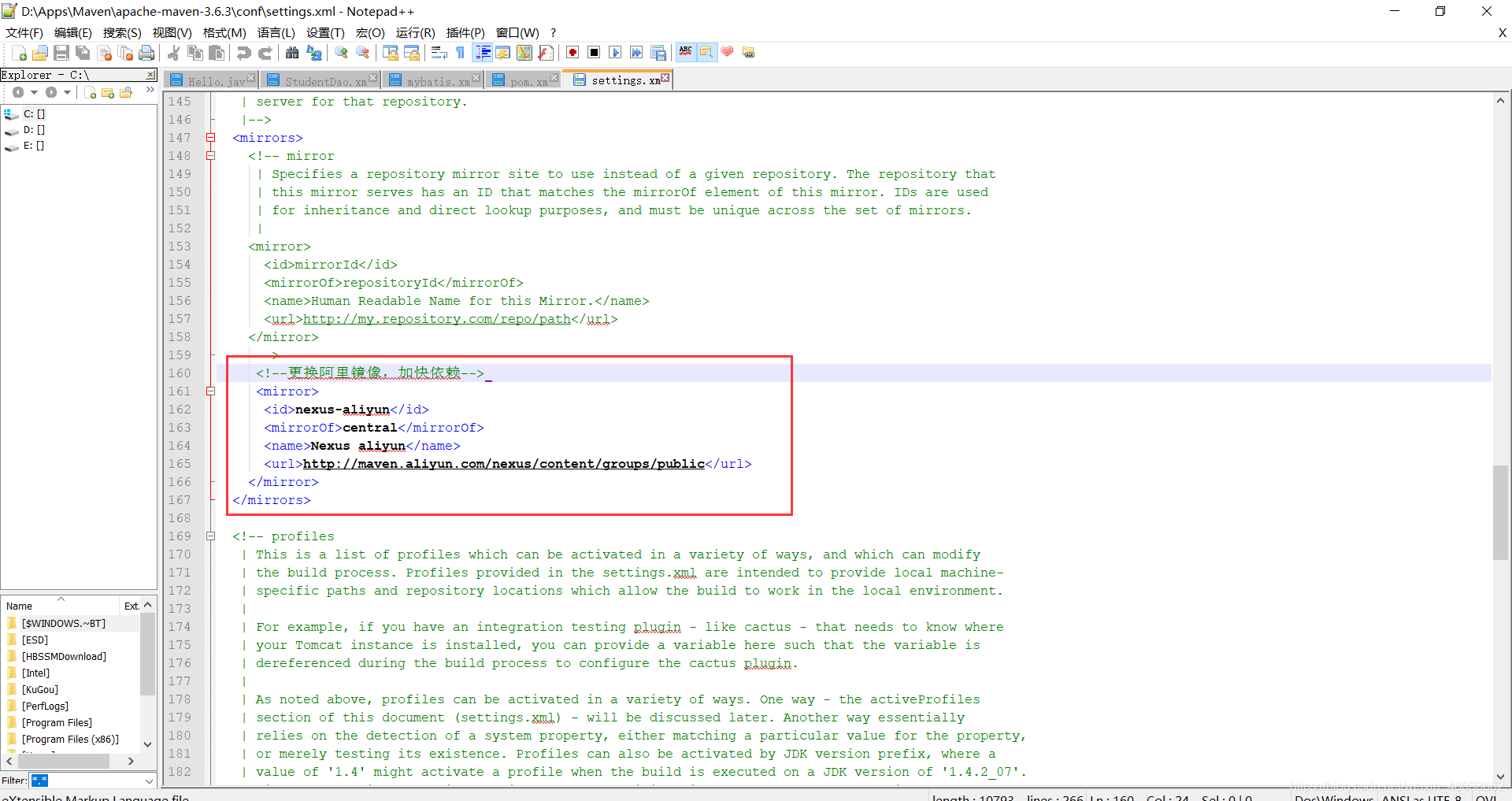Open the Document Map toolbar icon
The width and height of the screenshot is (1512, 801).
pyautogui.click(x=524, y=53)
